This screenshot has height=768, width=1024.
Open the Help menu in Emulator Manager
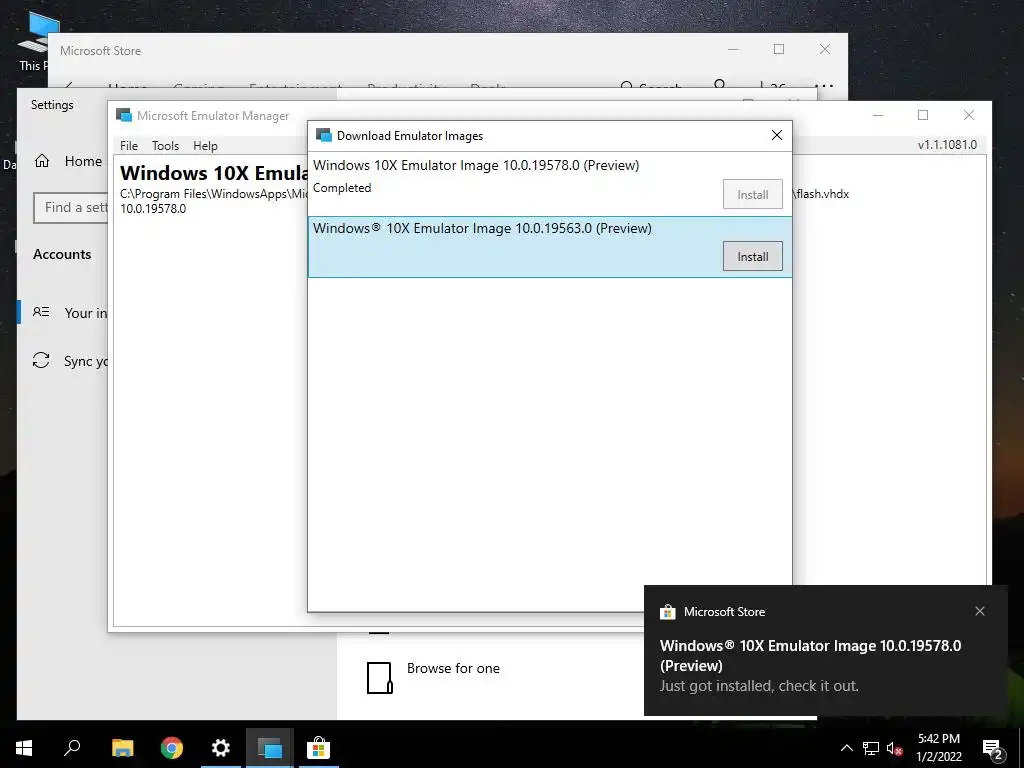pyautogui.click(x=205, y=146)
